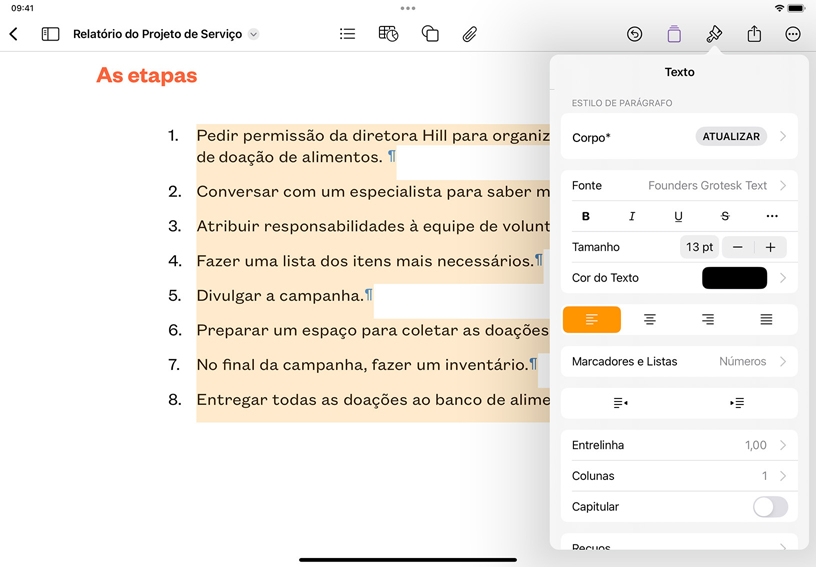Apply underline formatting
816x567 pixels.
pos(678,216)
